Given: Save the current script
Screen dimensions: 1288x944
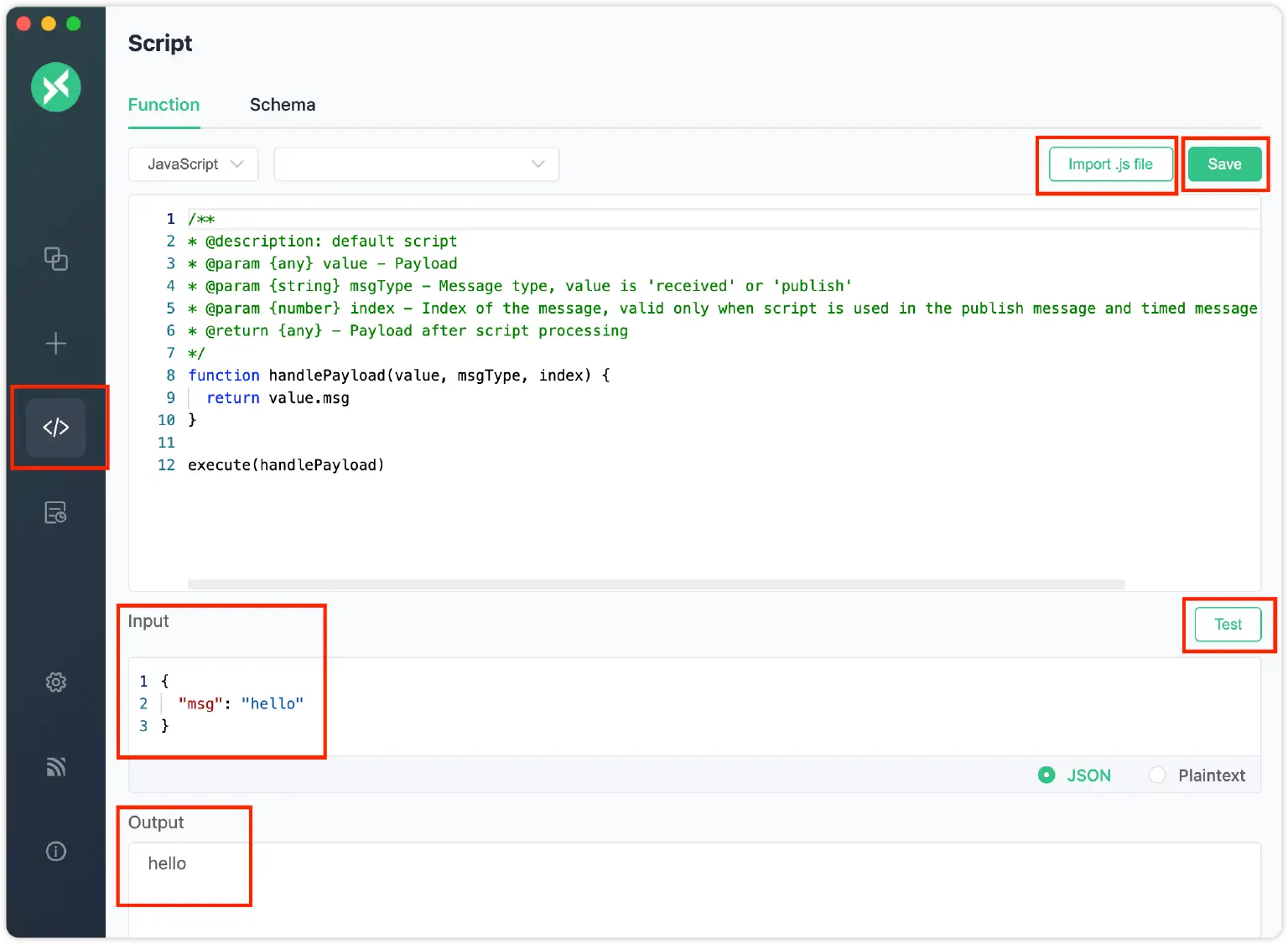Looking at the screenshot, I should click(x=1224, y=163).
